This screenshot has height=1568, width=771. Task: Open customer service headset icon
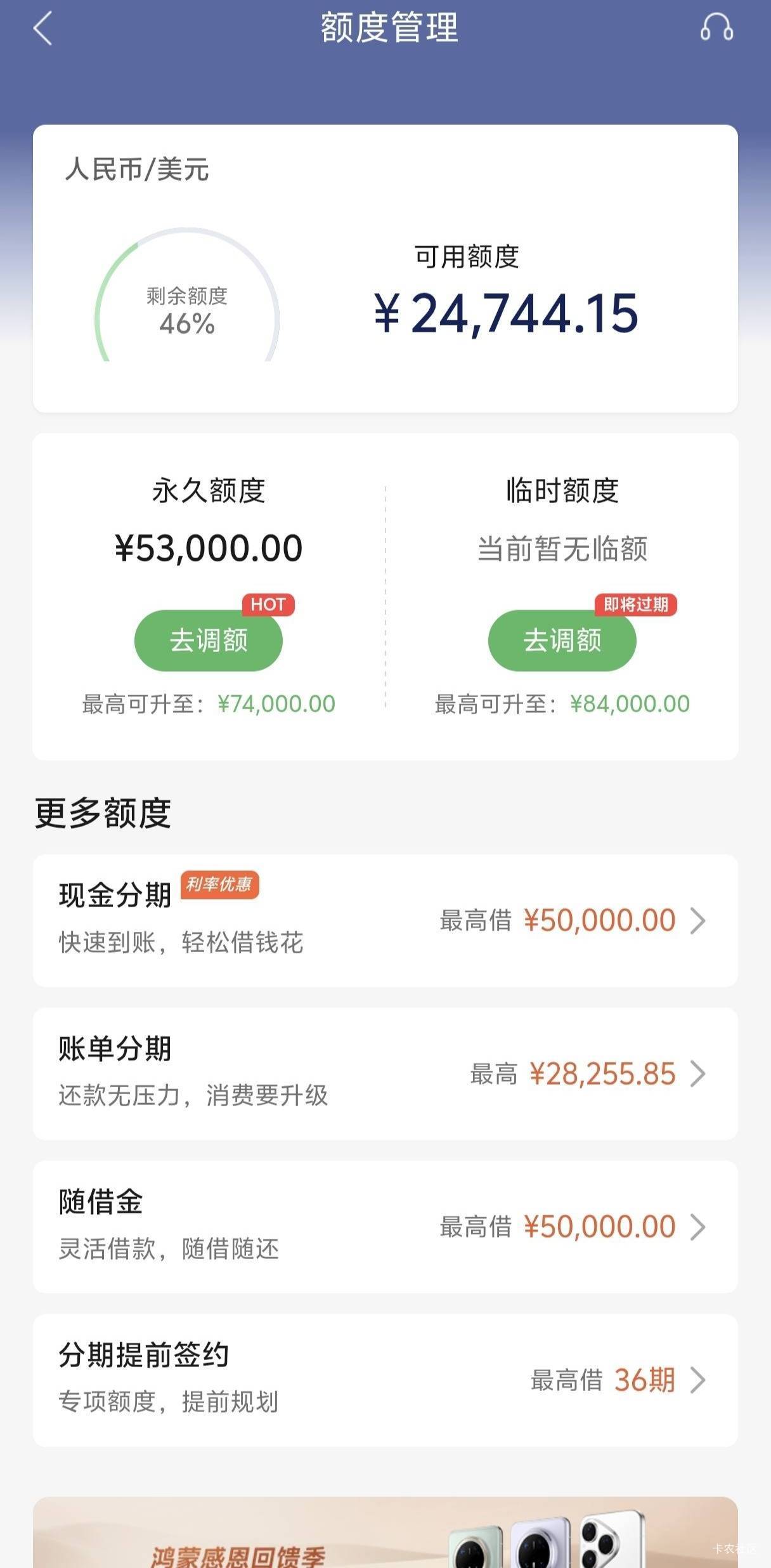click(716, 28)
